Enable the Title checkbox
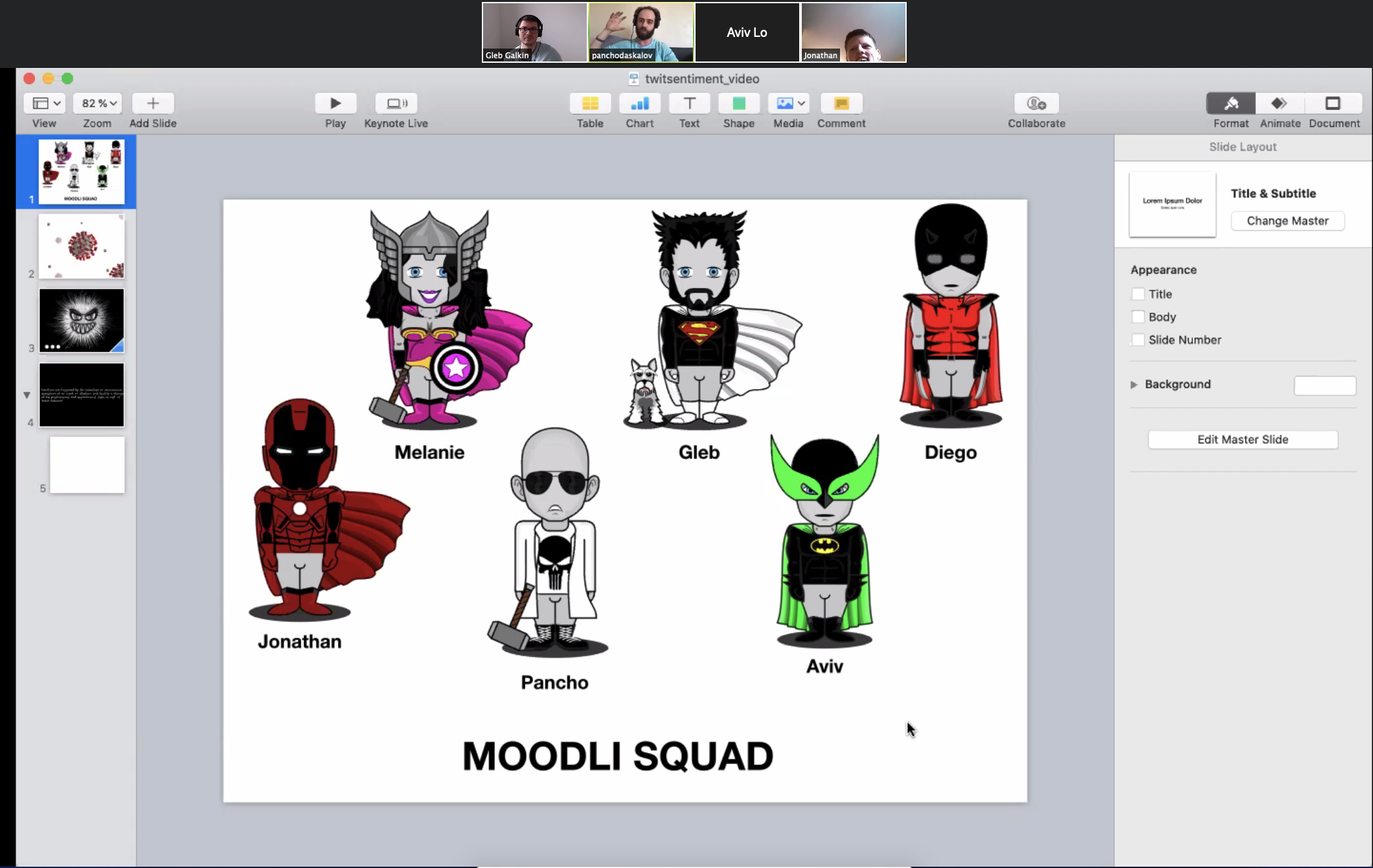1373x868 pixels. (1138, 294)
